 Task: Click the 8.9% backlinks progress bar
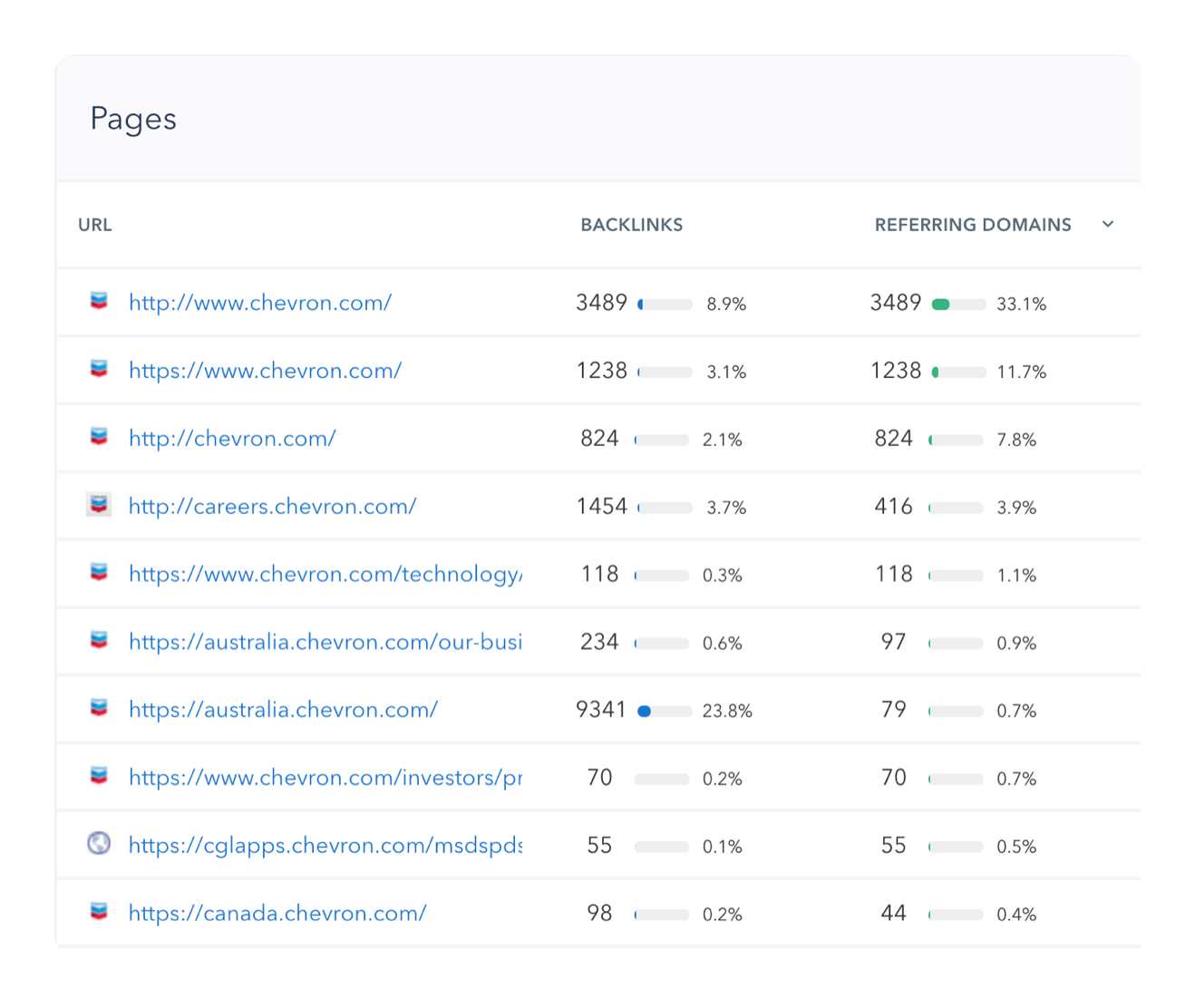coord(665,305)
